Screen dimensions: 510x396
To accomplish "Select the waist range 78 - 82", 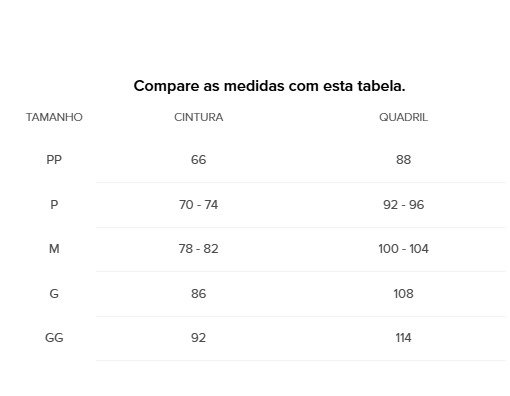I will [198, 249].
